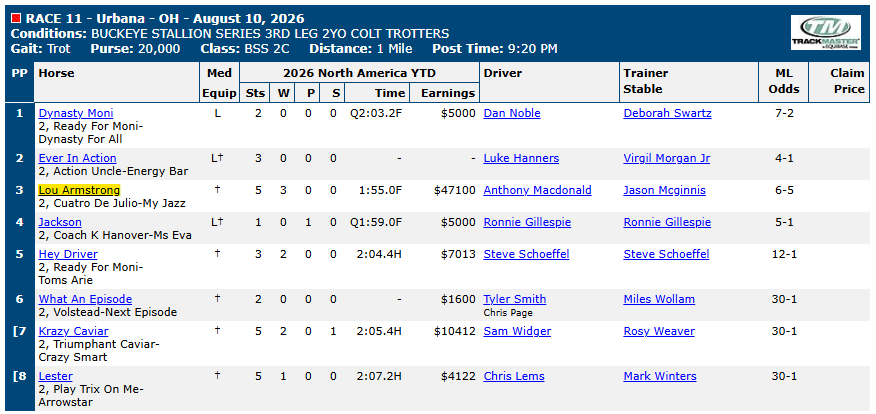The height and width of the screenshot is (414, 876).
Task: Click the red square race marker icon
Action: 16,18
